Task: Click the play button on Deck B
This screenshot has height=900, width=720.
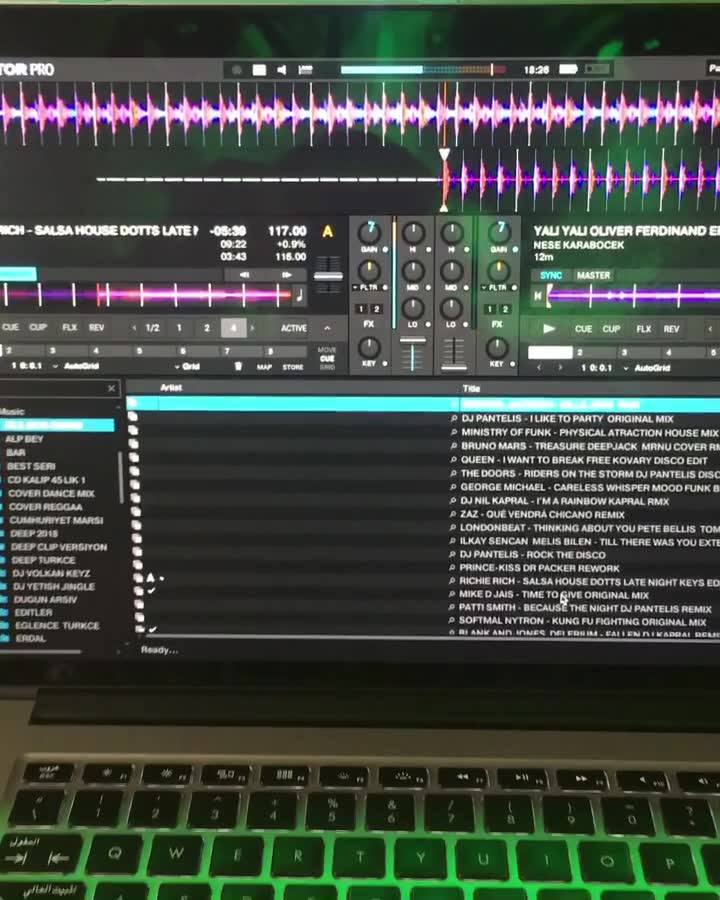Action: click(549, 328)
